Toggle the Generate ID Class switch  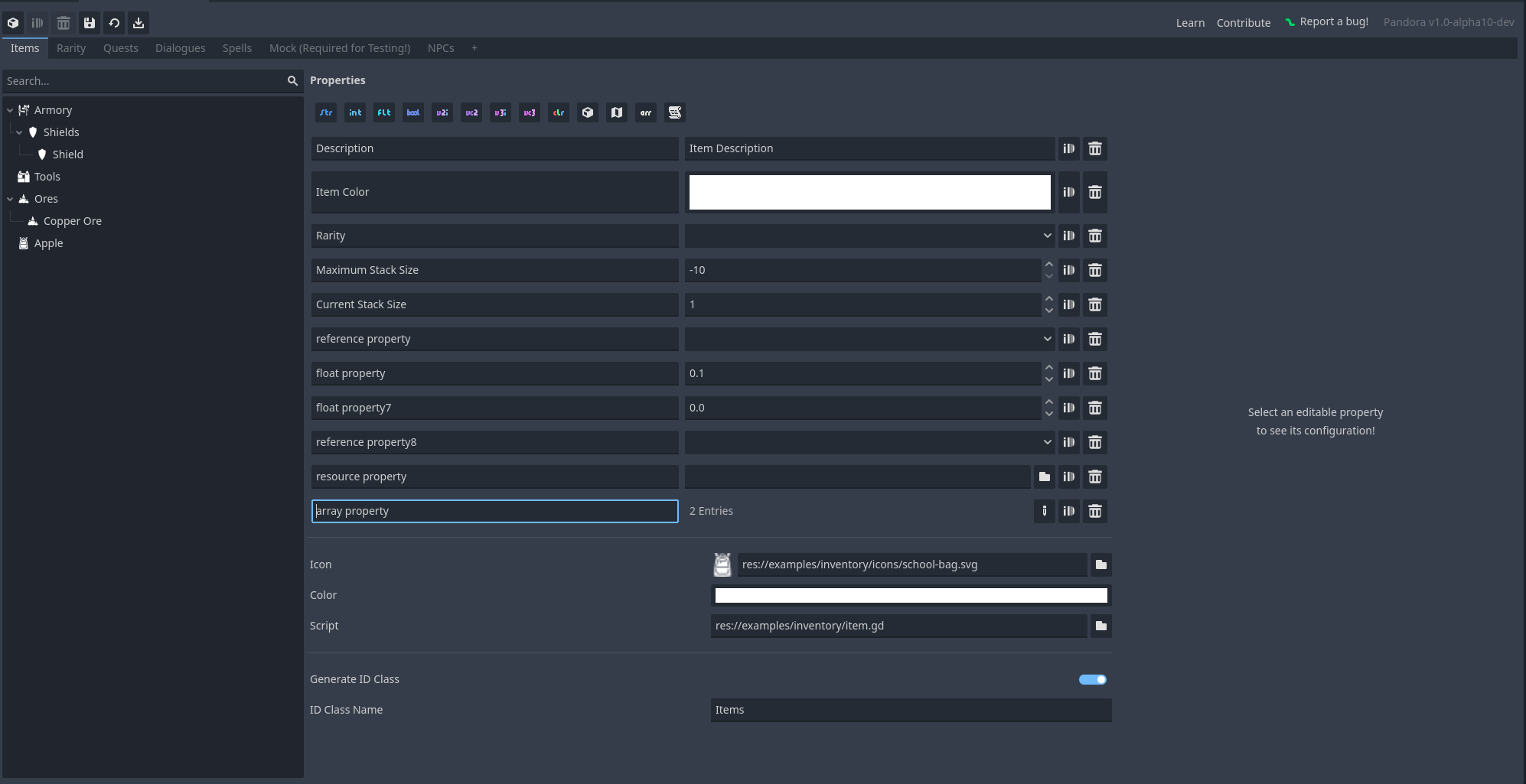click(1092, 679)
